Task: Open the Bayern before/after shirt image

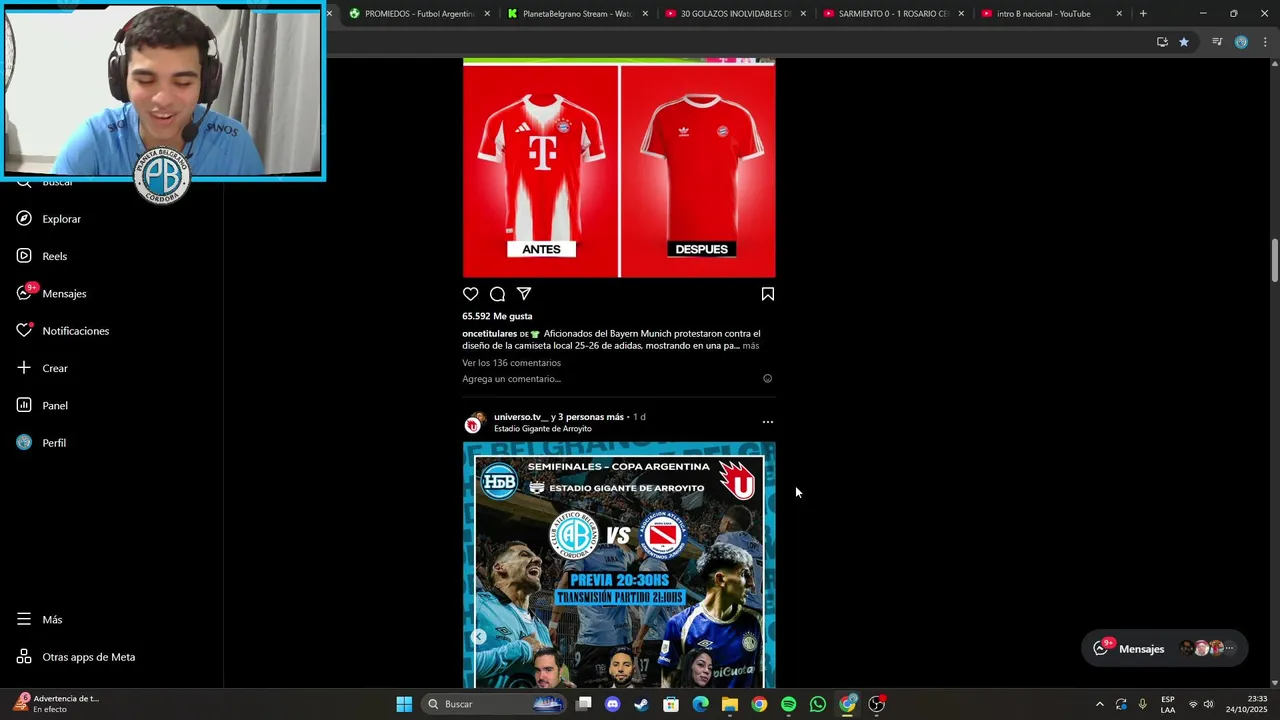Action: point(619,170)
